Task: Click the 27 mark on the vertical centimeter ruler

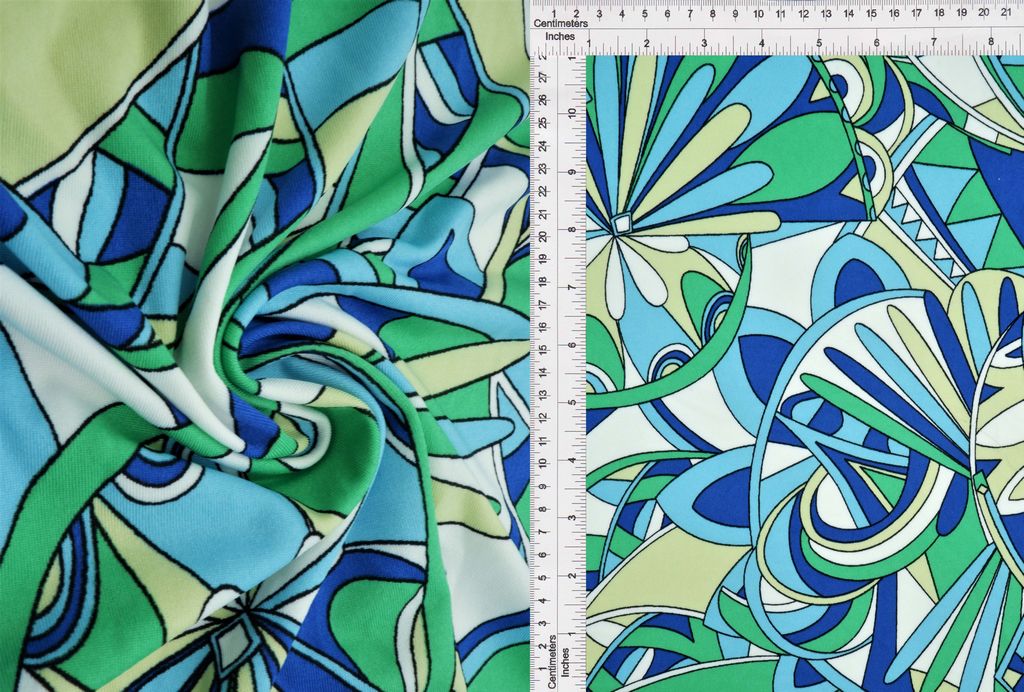Action: pyautogui.click(x=545, y=77)
